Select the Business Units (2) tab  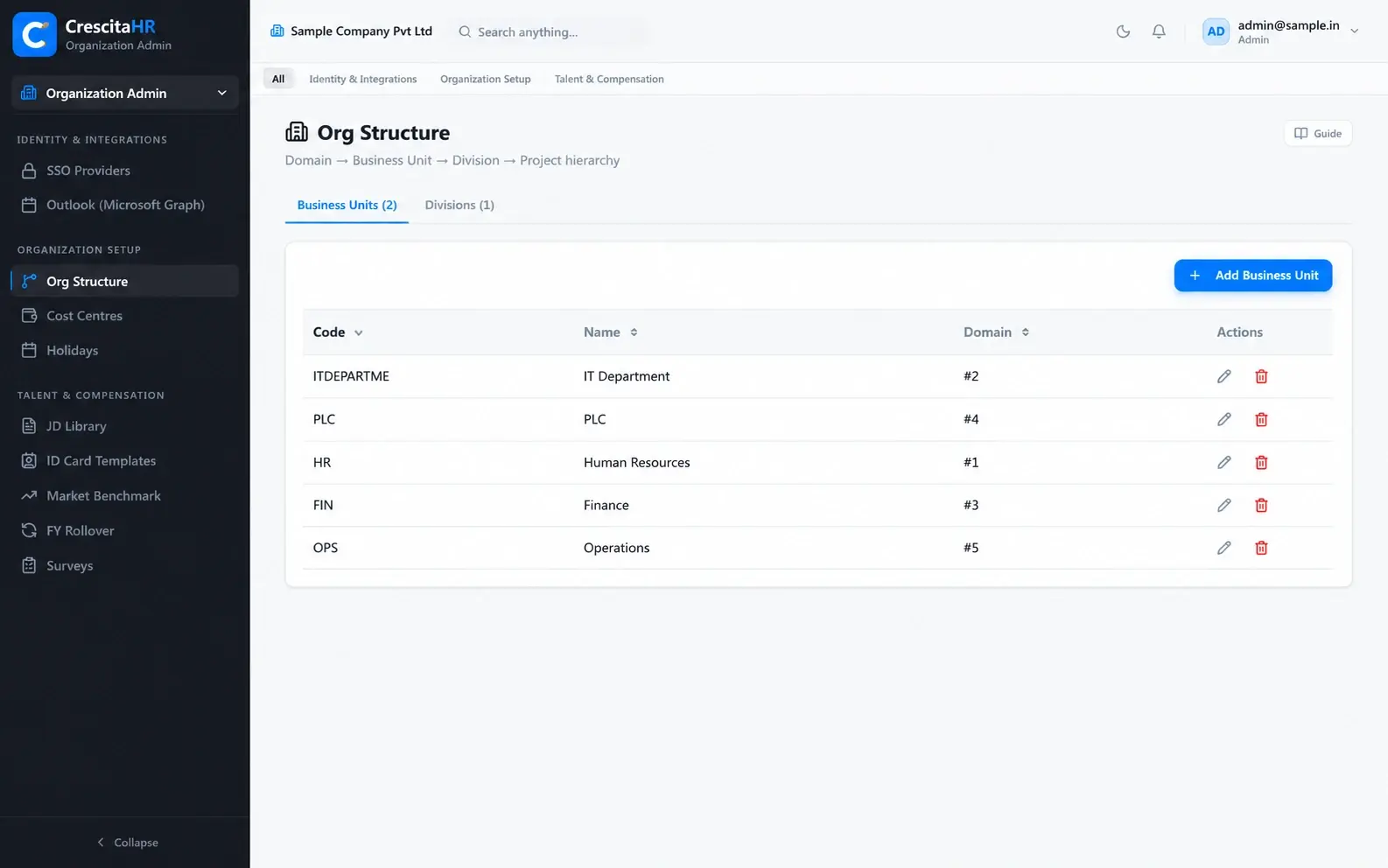pyautogui.click(x=347, y=205)
